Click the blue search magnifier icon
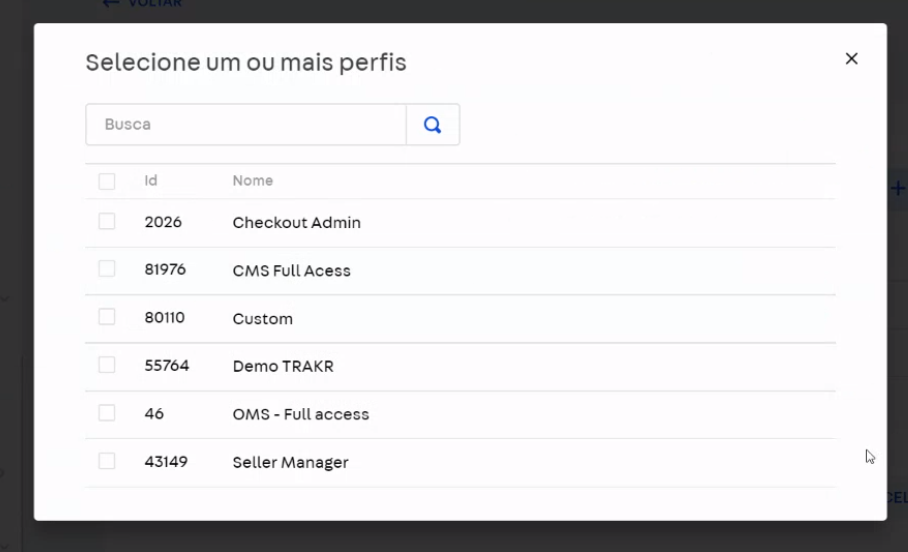This screenshot has width=908, height=552. point(432,125)
